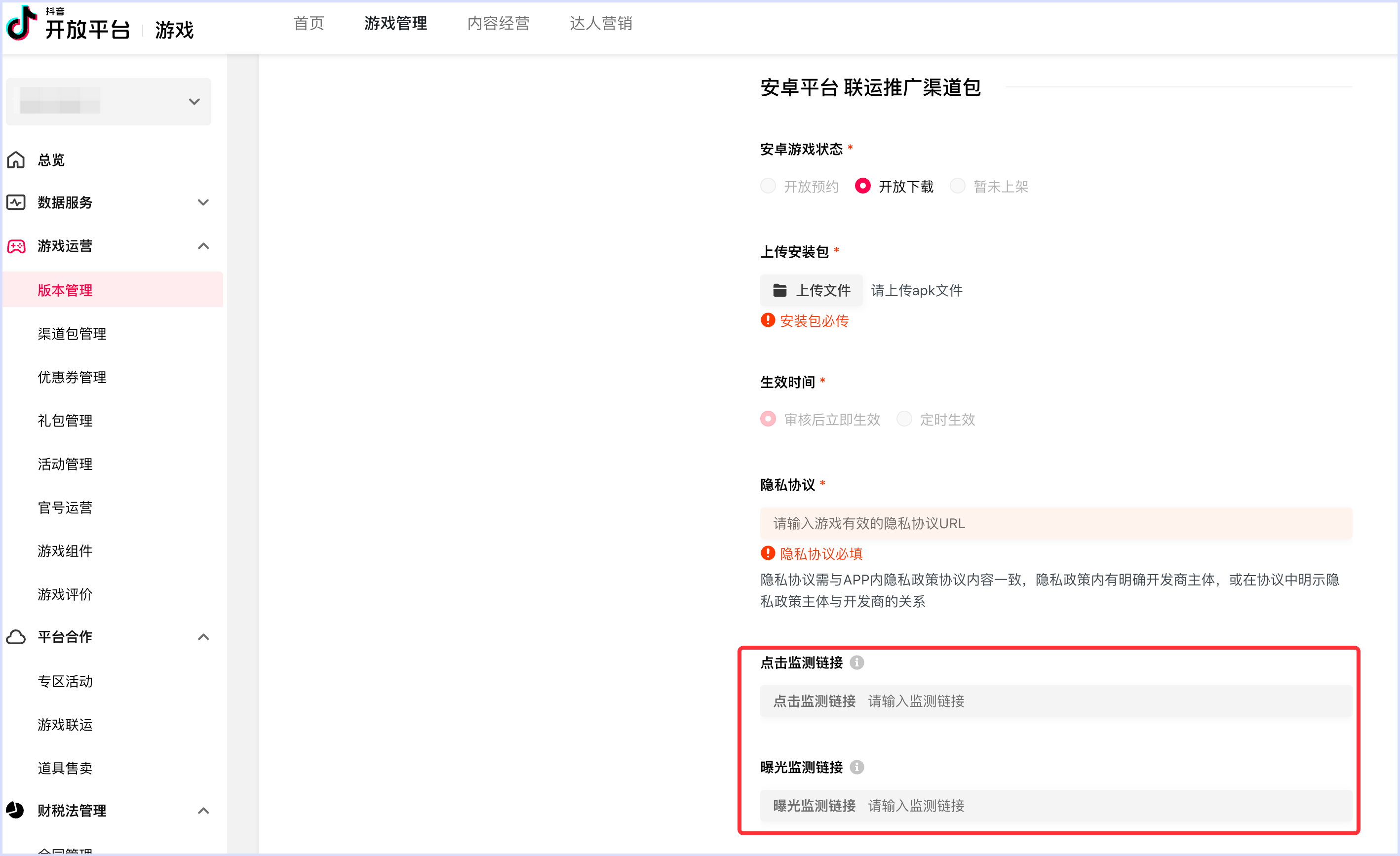Switch to 游戏管理 top tab

(396, 23)
